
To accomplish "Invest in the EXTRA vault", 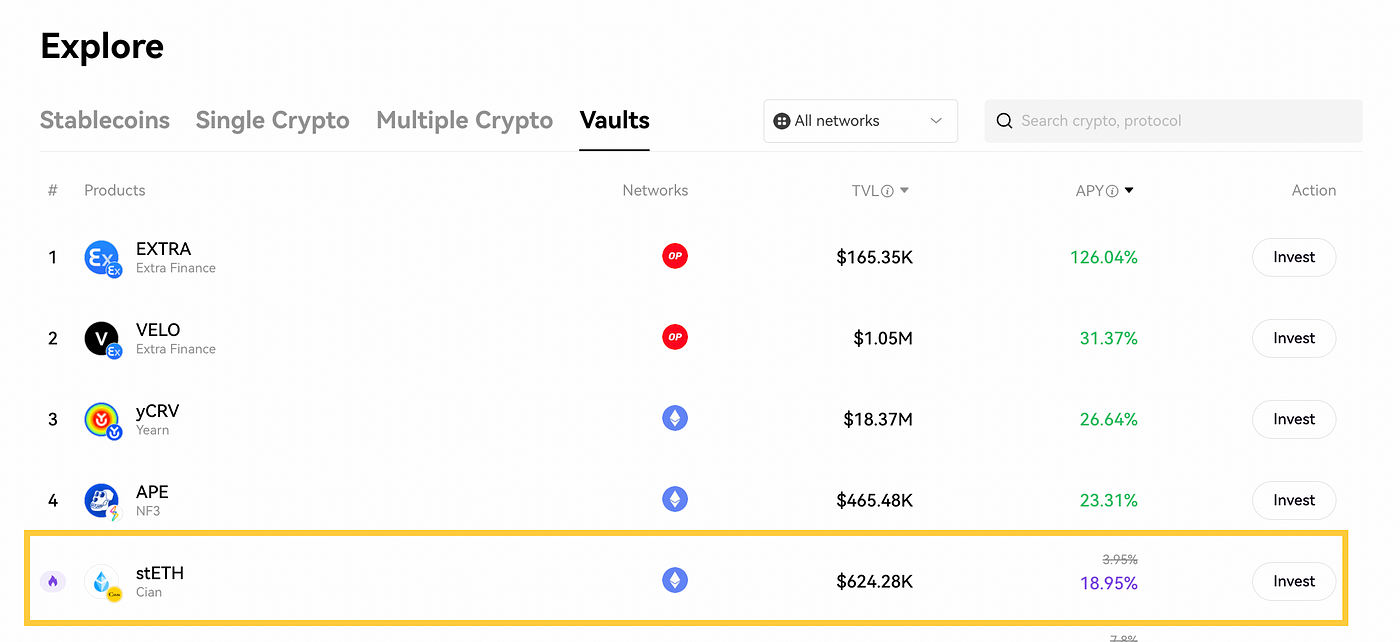I will tap(1294, 257).
